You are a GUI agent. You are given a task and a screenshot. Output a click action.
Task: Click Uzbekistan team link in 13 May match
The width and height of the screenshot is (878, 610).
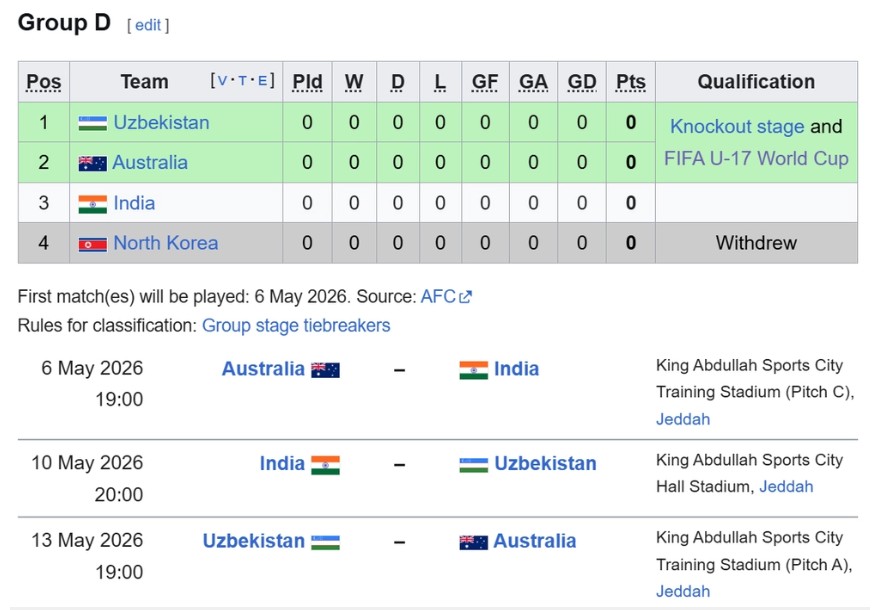(253, 541)
